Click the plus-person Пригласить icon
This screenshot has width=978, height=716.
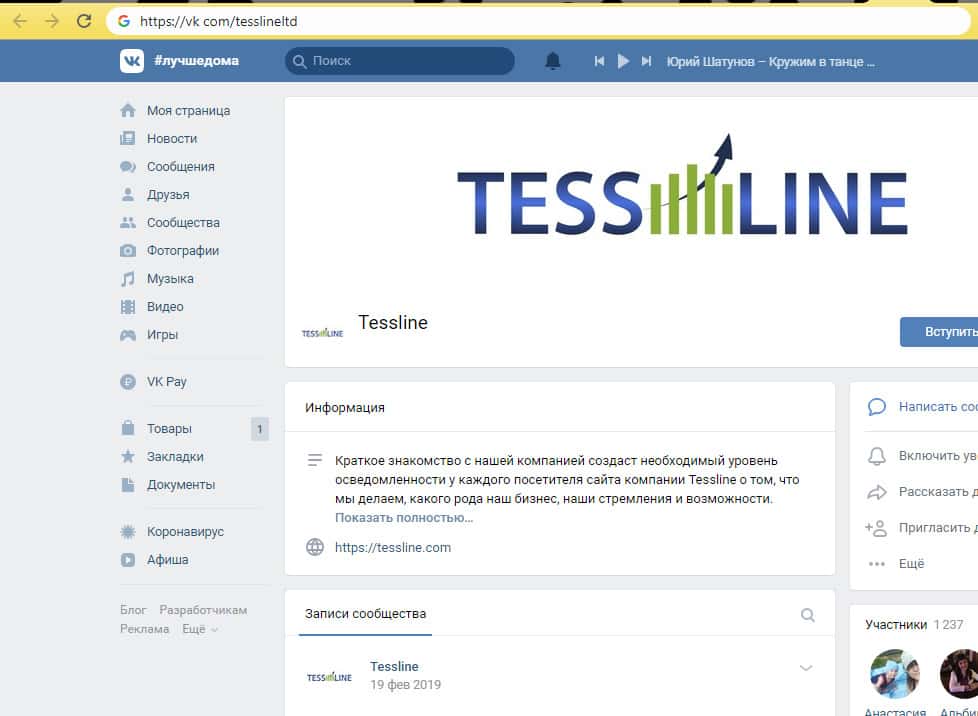click(x=876, y=528)
